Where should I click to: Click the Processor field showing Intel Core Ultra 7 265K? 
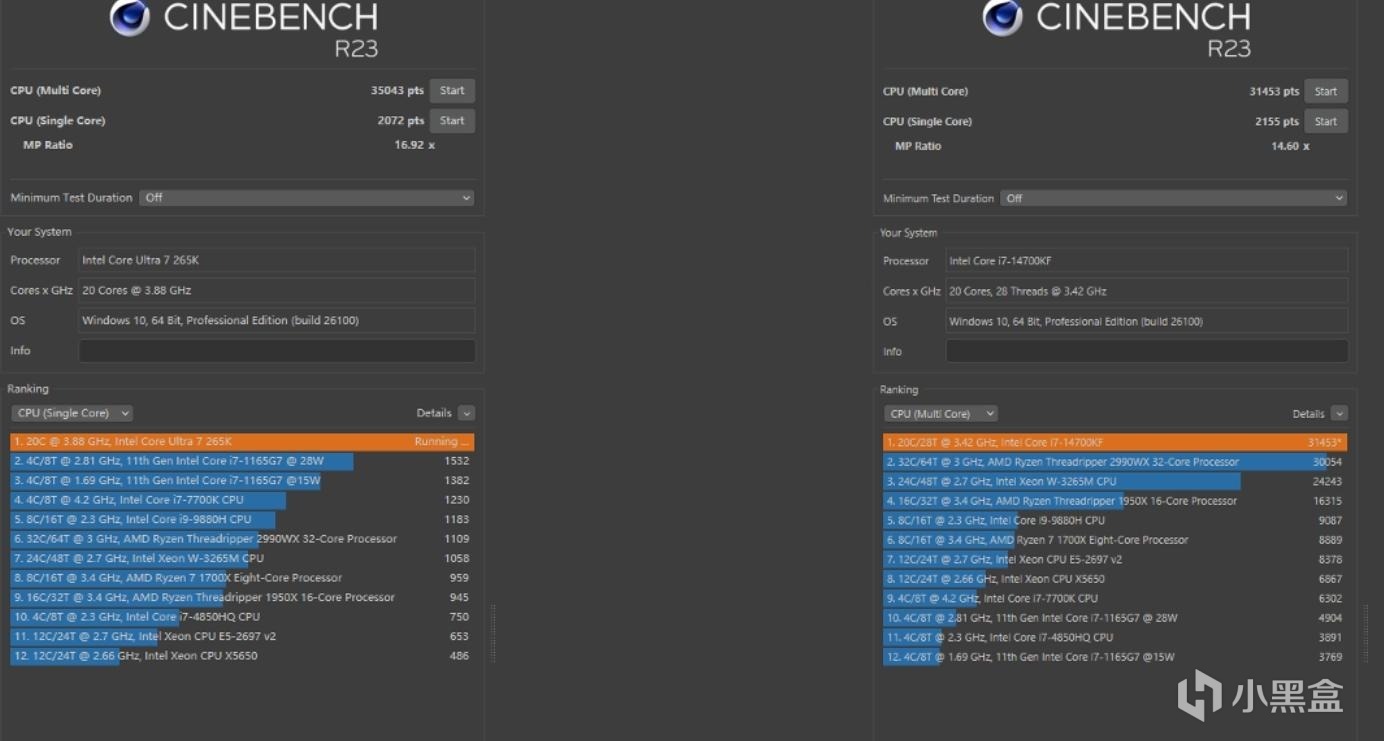pyautogui.click(x=277, y=260)
